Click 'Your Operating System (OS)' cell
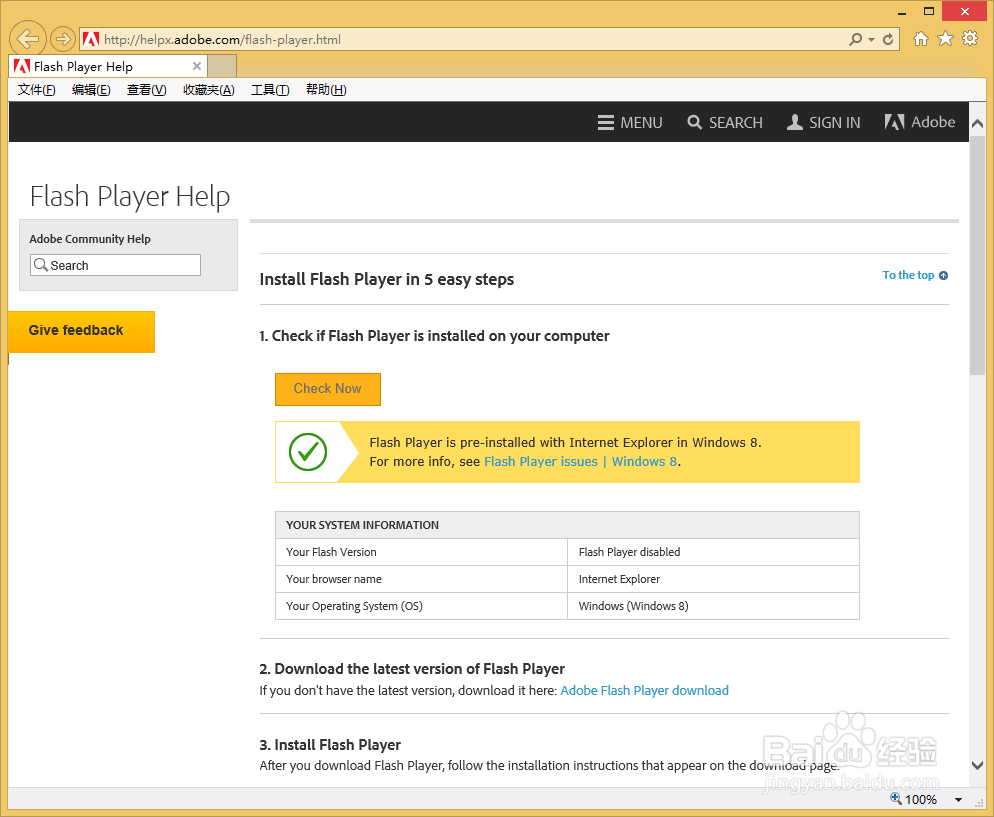Image resolution: width=994 pixels, height=817 pixels. click(422, 606)
